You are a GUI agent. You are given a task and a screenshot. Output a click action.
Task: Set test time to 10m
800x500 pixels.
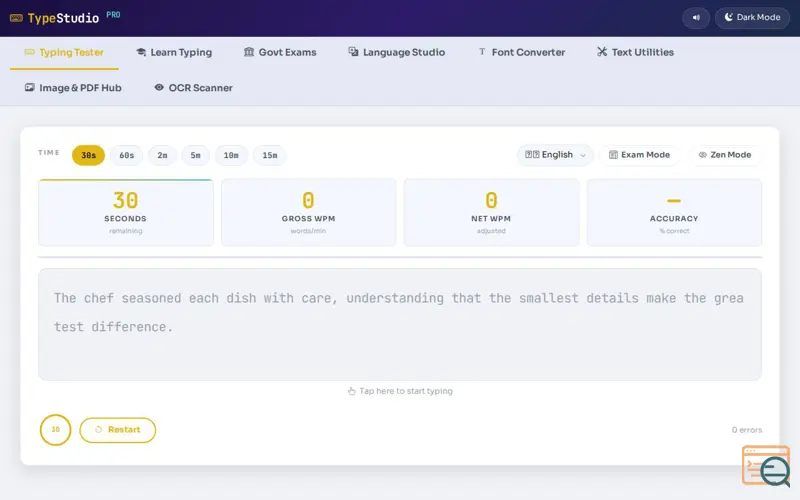pos(231,155)
